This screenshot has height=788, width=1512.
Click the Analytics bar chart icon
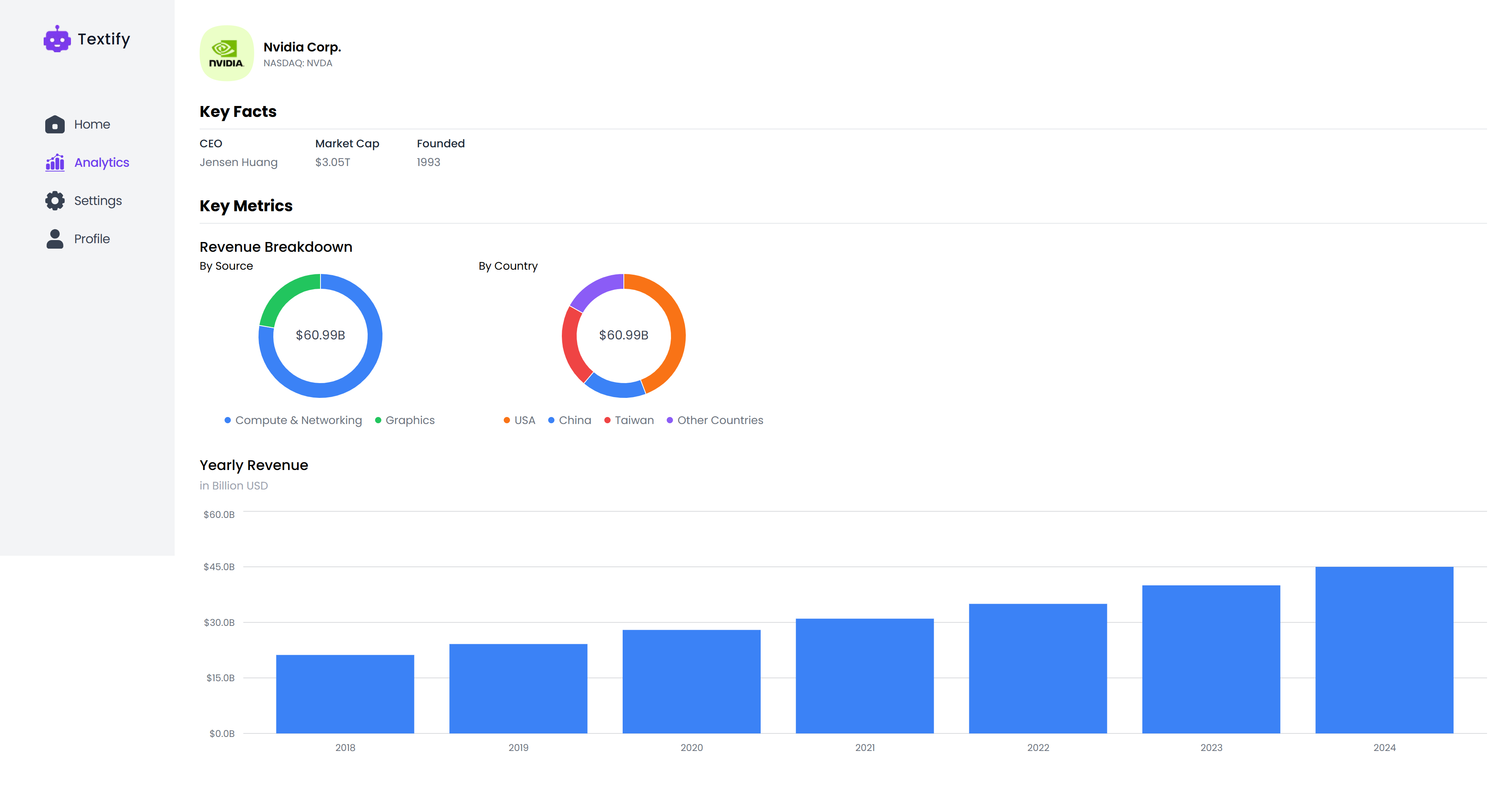point(55,163)
